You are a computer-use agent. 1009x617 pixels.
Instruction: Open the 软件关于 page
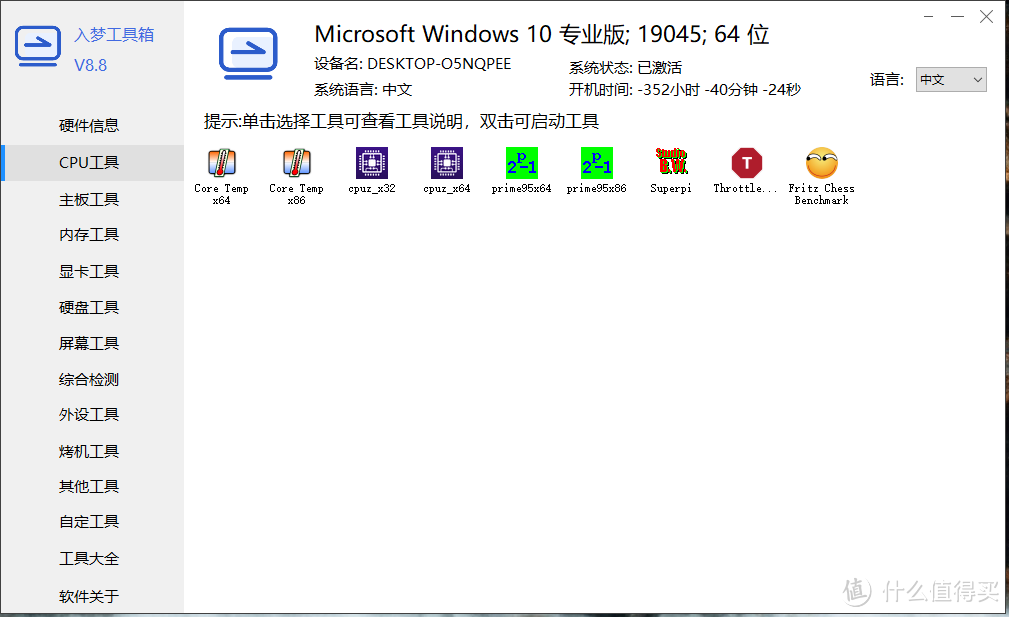89,596
